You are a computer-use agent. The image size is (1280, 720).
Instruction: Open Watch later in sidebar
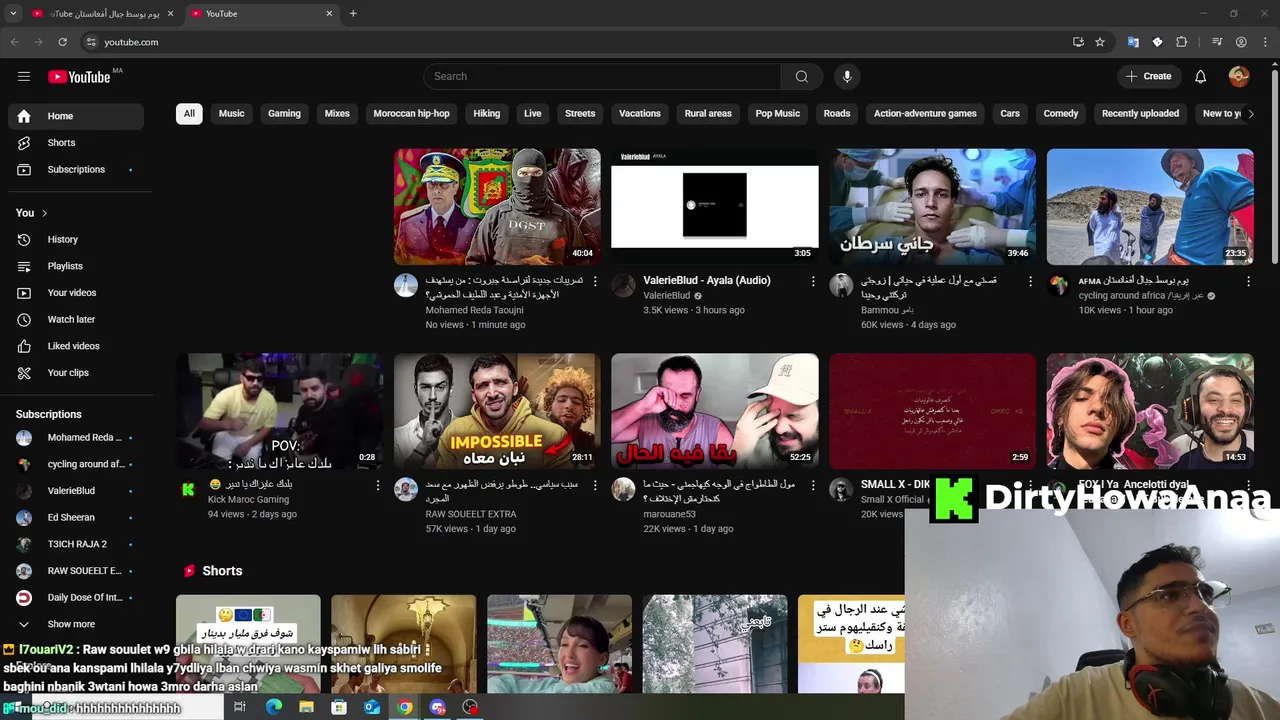[x=76, y=320]
